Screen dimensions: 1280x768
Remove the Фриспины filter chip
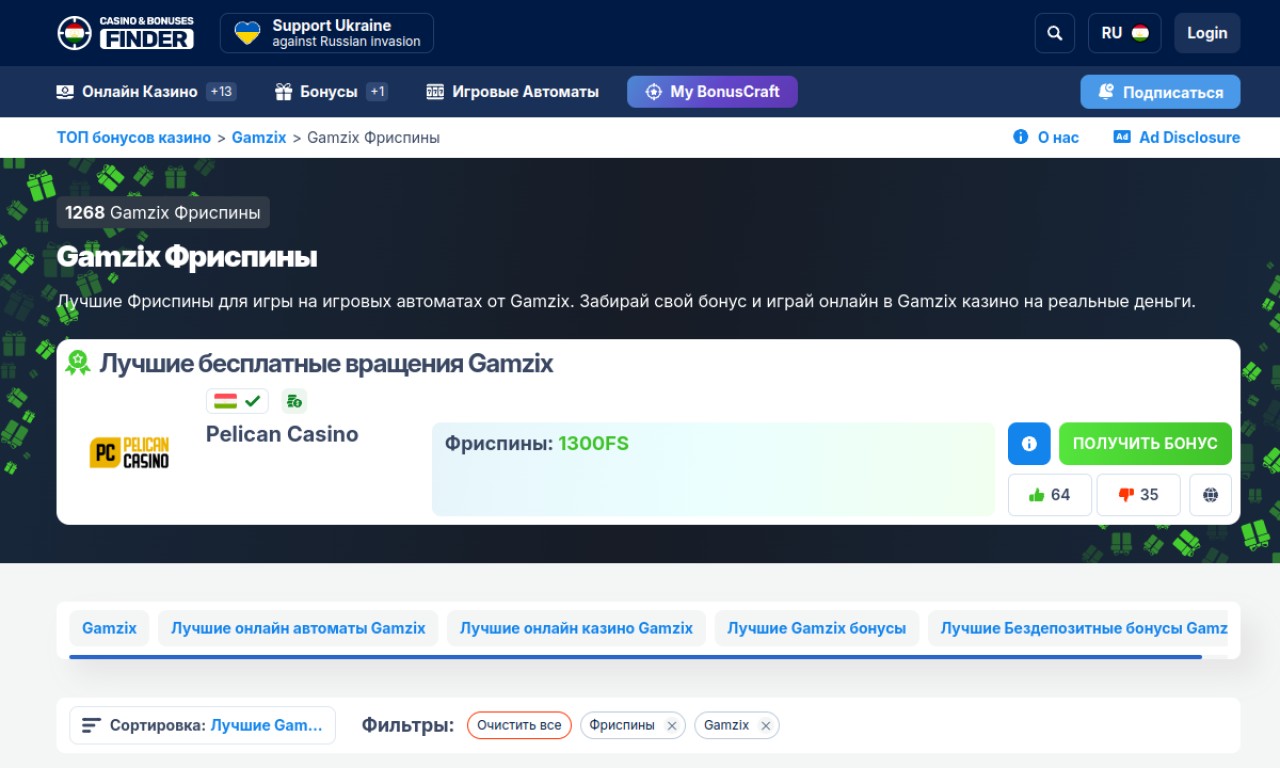coord(672,726)
